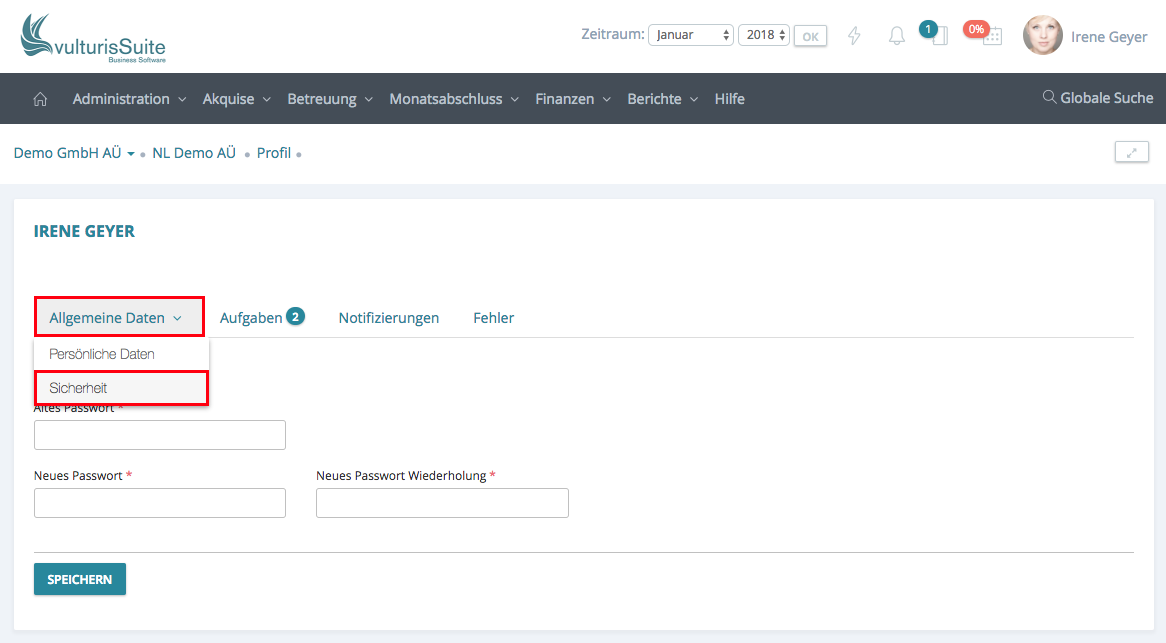
Task: Click the Neues Passwort input field
Action: tap(160, 503)
